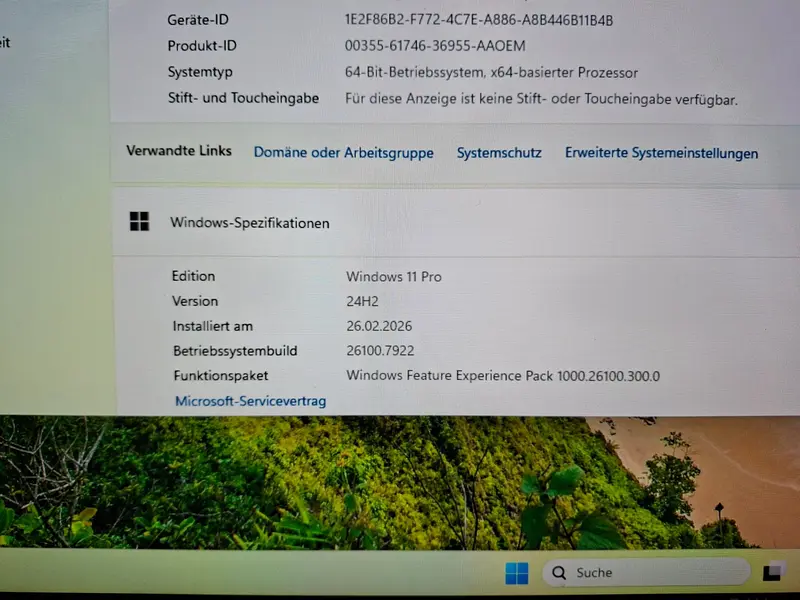The height and width of the screenshot is (600, 800).
Task: Click the magnifier icon in the search box
Action: pyautogui.click(x=559, y=573)
